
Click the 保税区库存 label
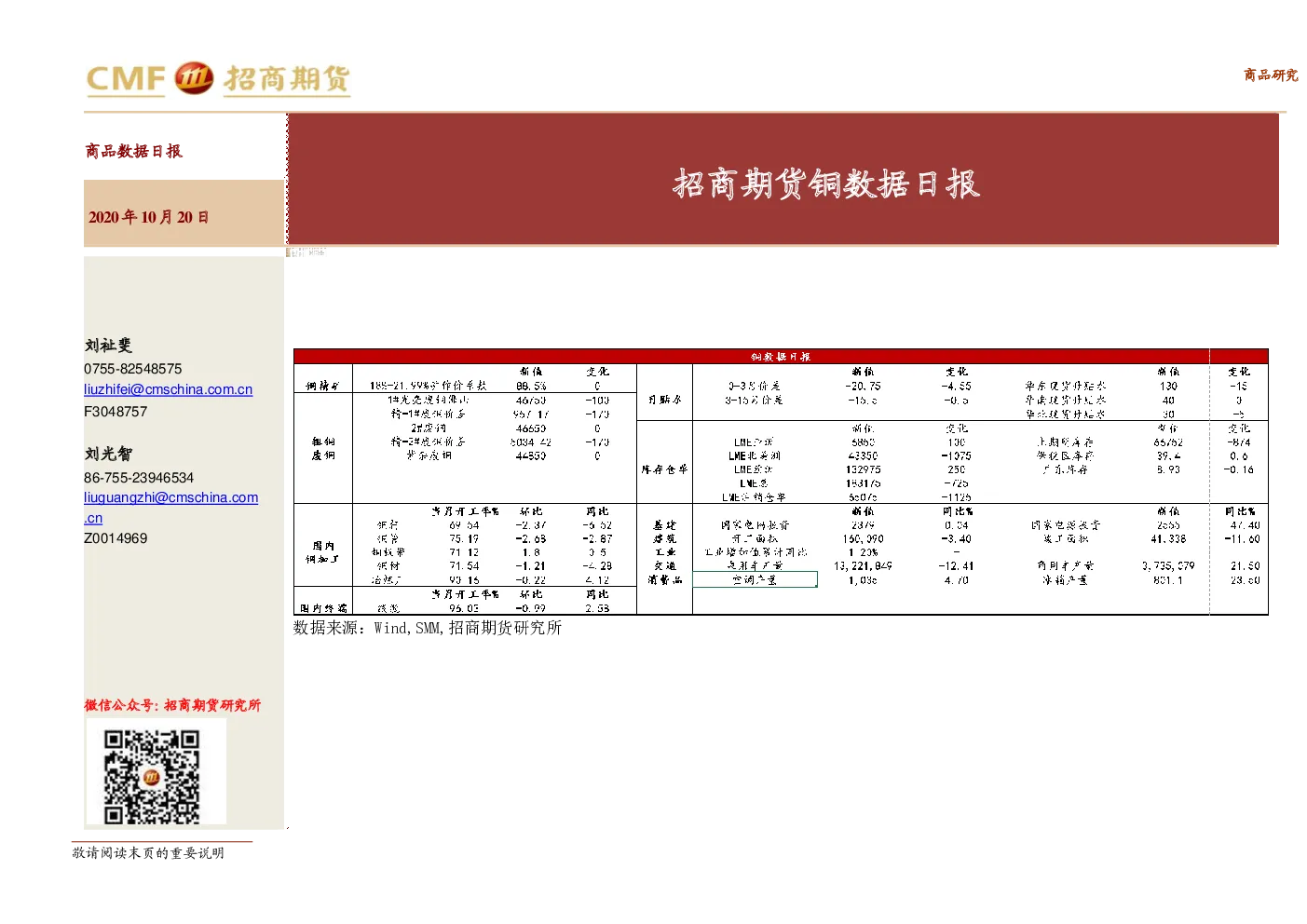(x=1066, y=455)
